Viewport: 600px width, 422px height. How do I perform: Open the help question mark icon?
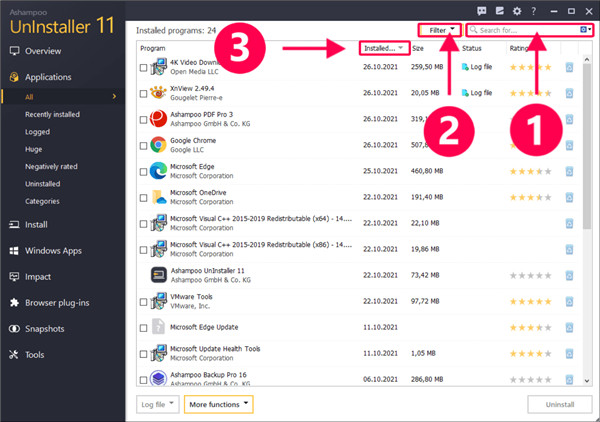[x=534, y=11]
